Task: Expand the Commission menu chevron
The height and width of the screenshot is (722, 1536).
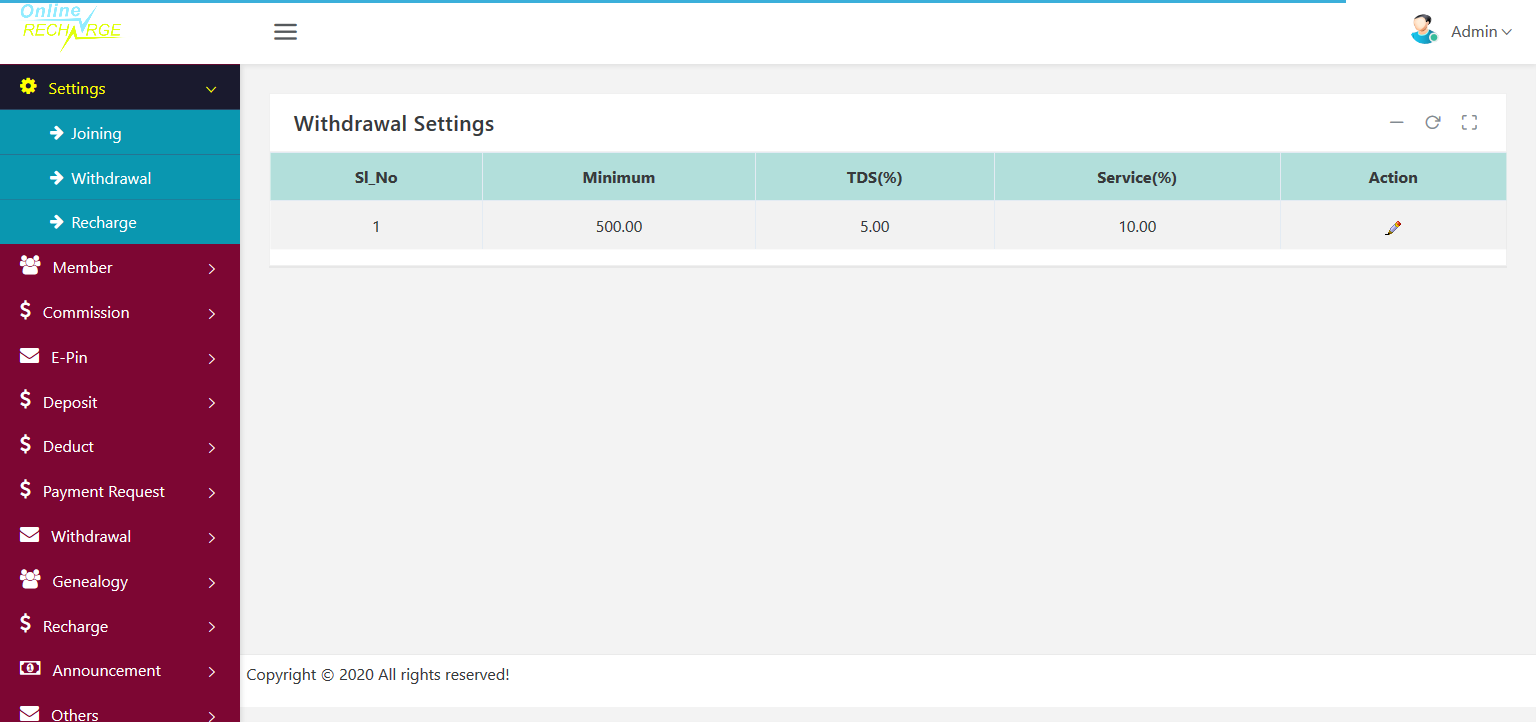Action: (x=212, y=314)
